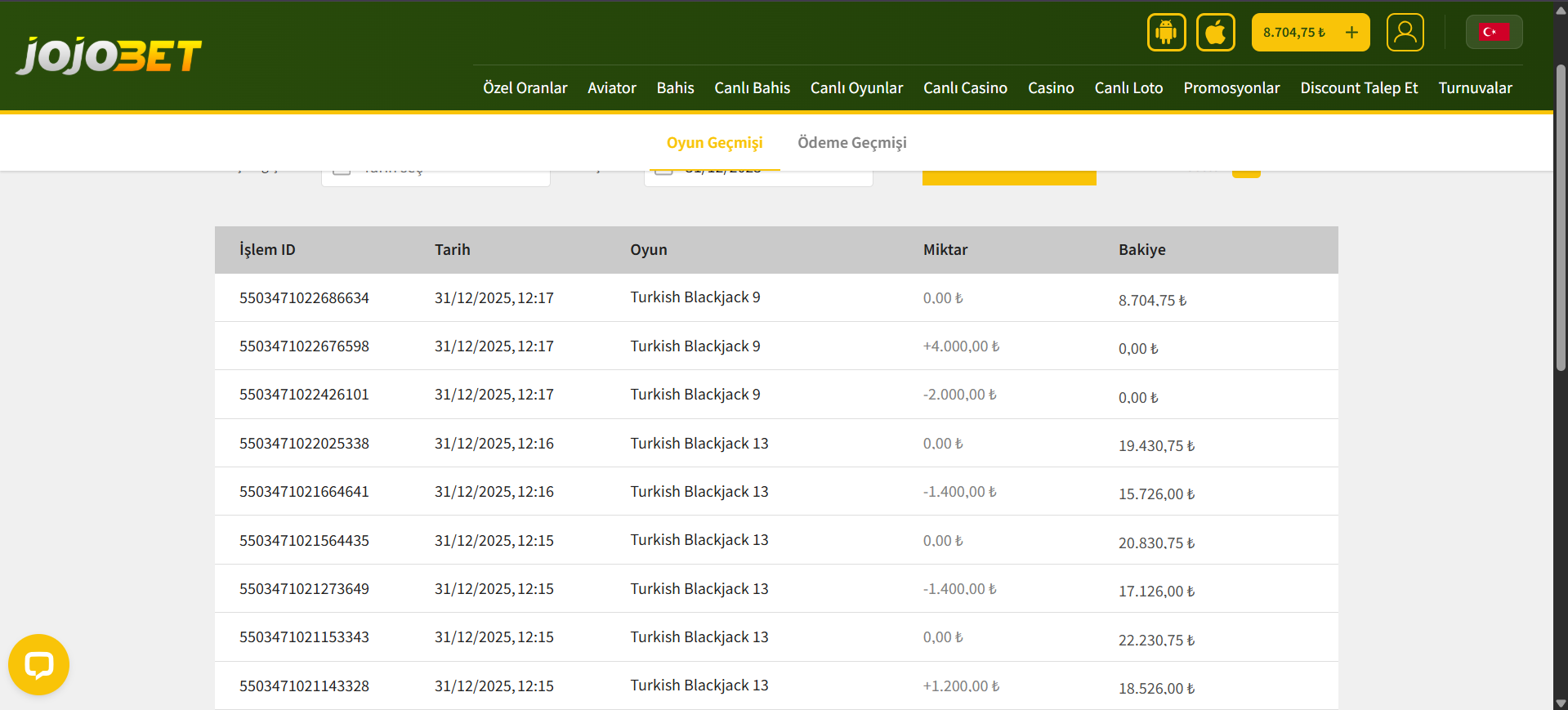Click the İşlem ID column header
This screenshot has height=710, width=1568.
(x=267, y=250)
